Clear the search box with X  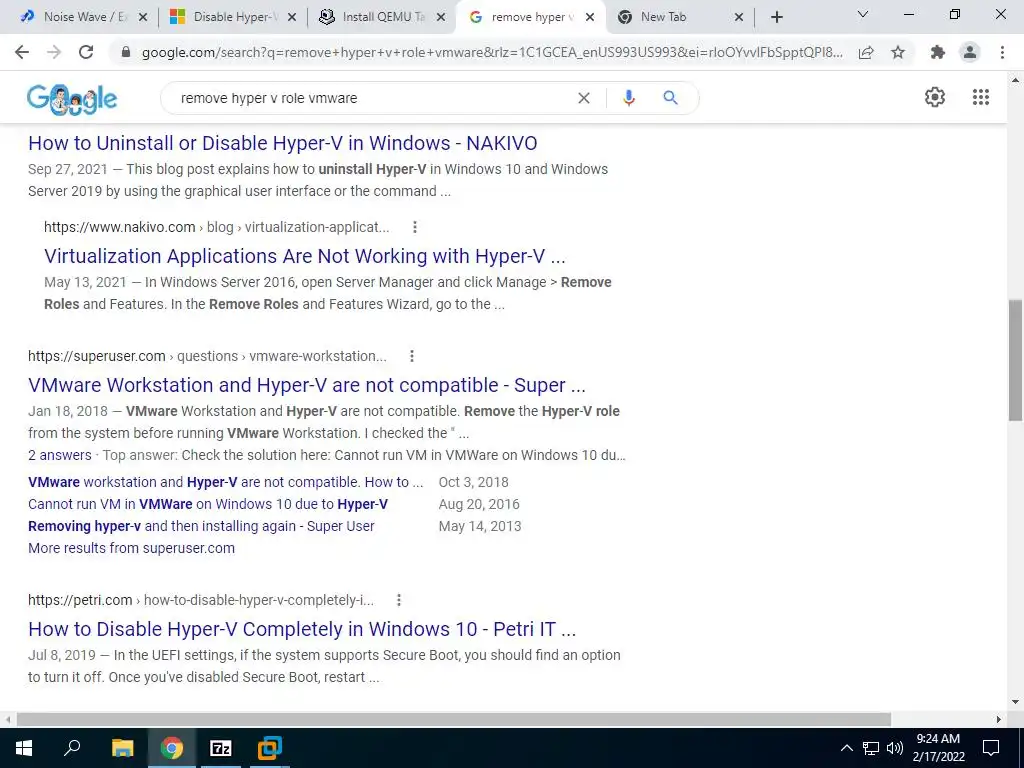(584, 98)
